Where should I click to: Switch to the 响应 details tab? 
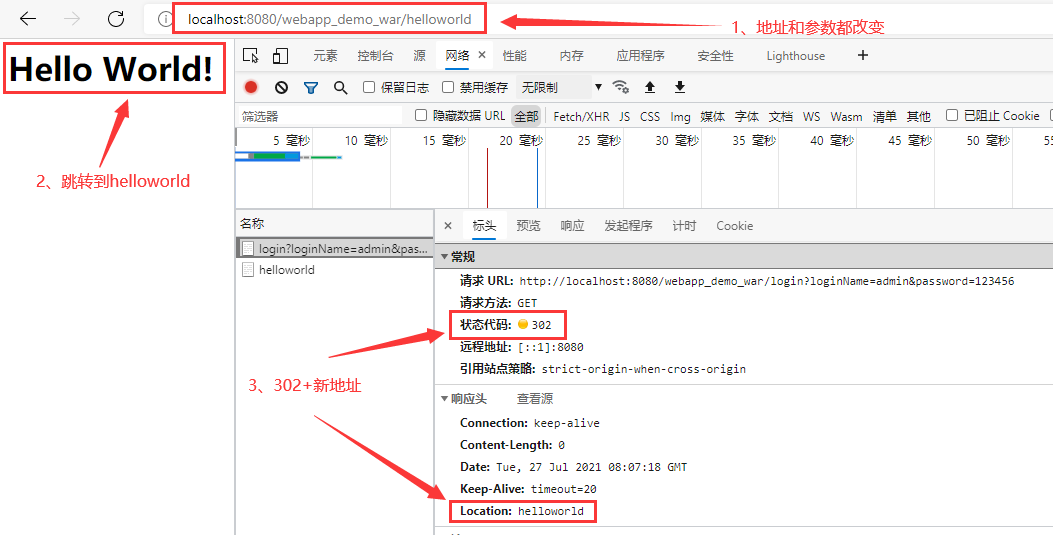572,226
